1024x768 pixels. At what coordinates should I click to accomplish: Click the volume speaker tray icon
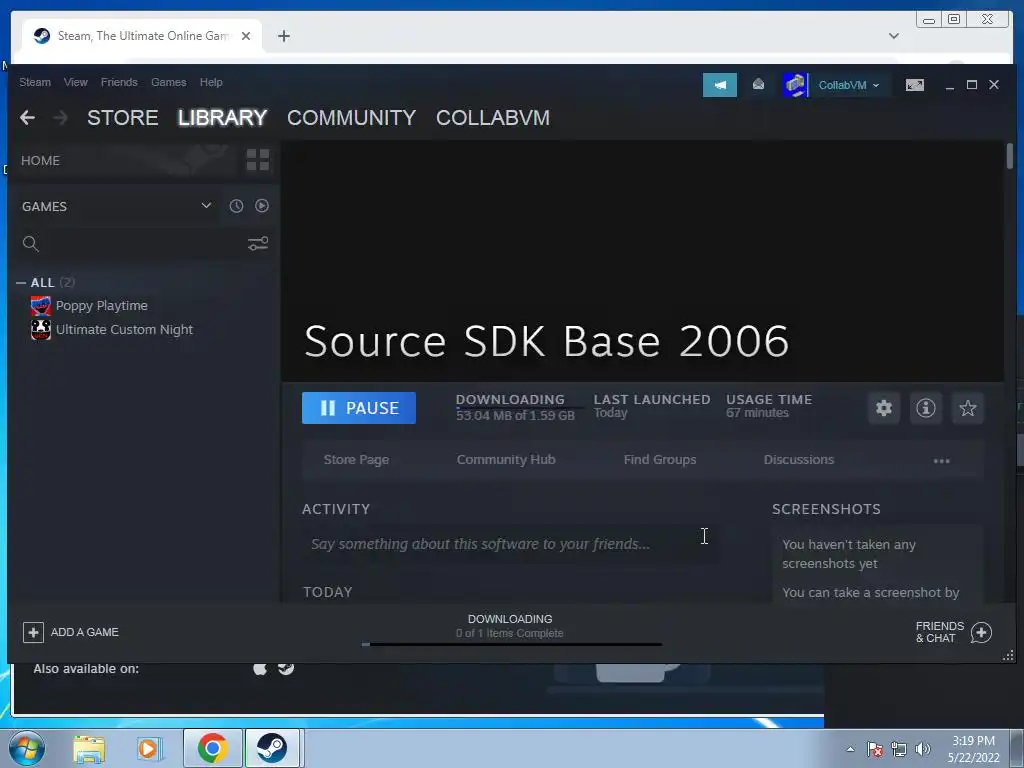point(923,749)
